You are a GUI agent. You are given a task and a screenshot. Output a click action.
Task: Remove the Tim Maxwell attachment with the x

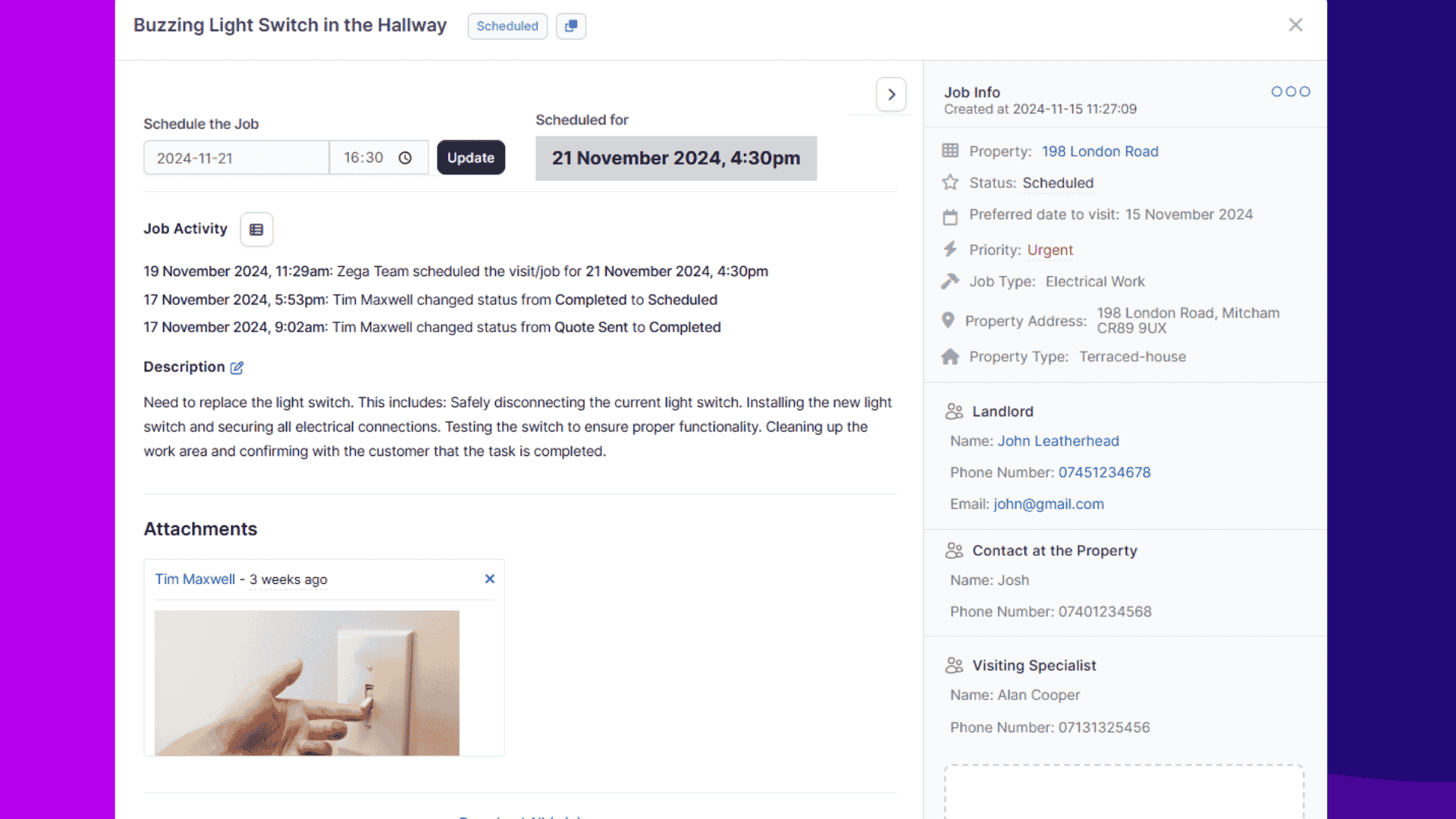pos(490,579)
